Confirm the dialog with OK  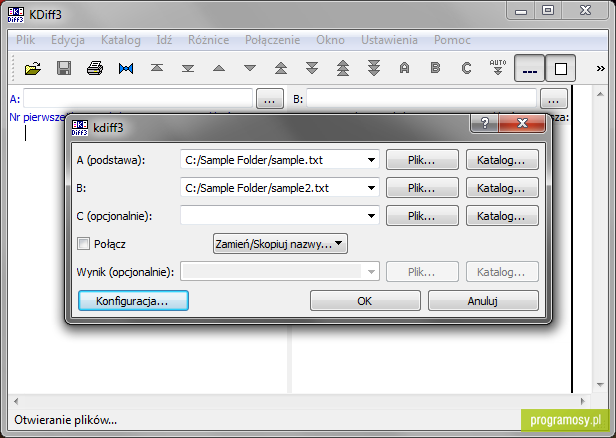point(365,301)
